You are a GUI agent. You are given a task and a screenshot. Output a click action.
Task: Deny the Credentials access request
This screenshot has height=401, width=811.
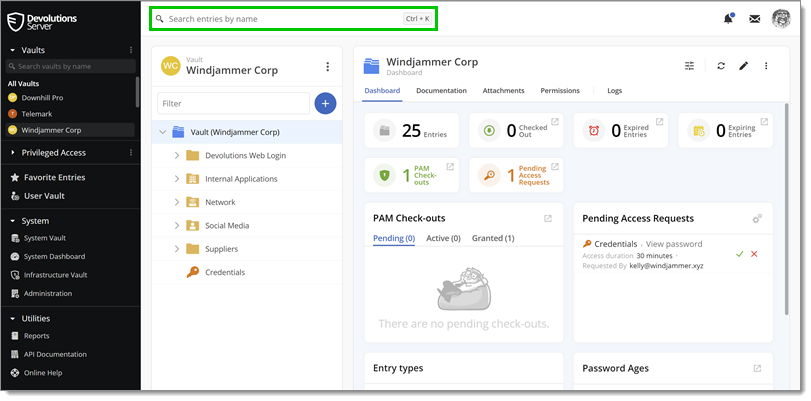[754, 254]
